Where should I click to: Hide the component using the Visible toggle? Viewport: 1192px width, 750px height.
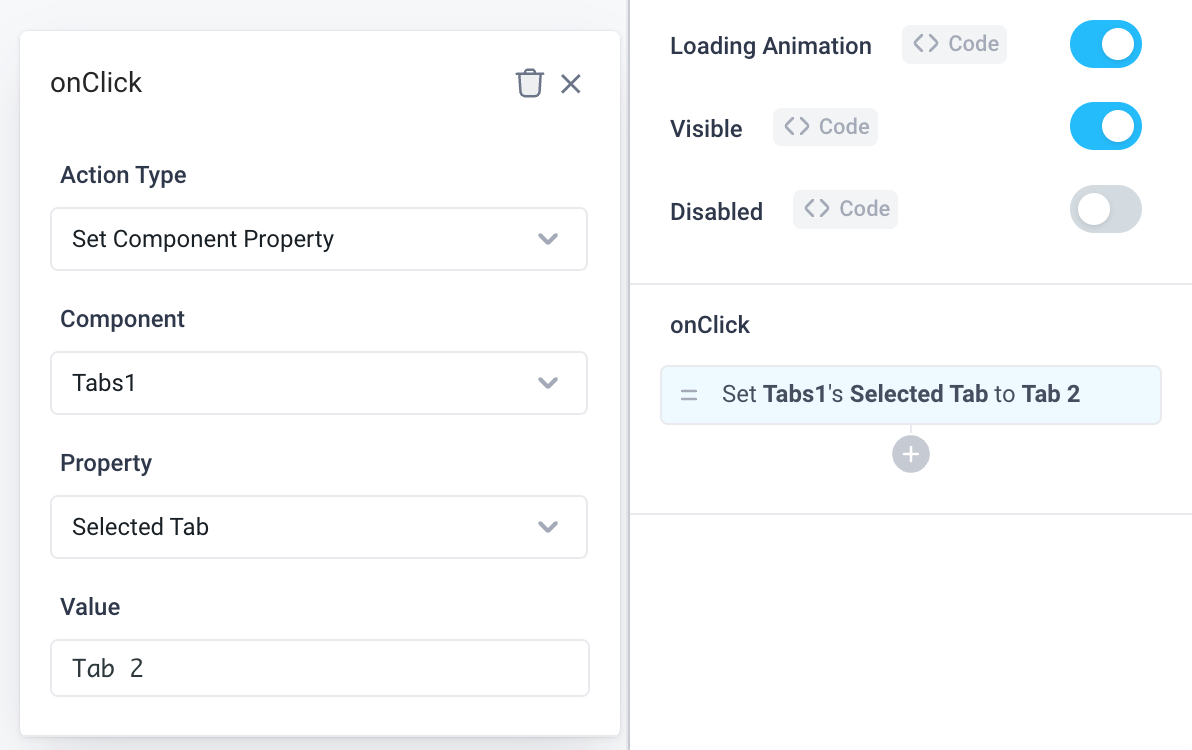pos(1105,126)
